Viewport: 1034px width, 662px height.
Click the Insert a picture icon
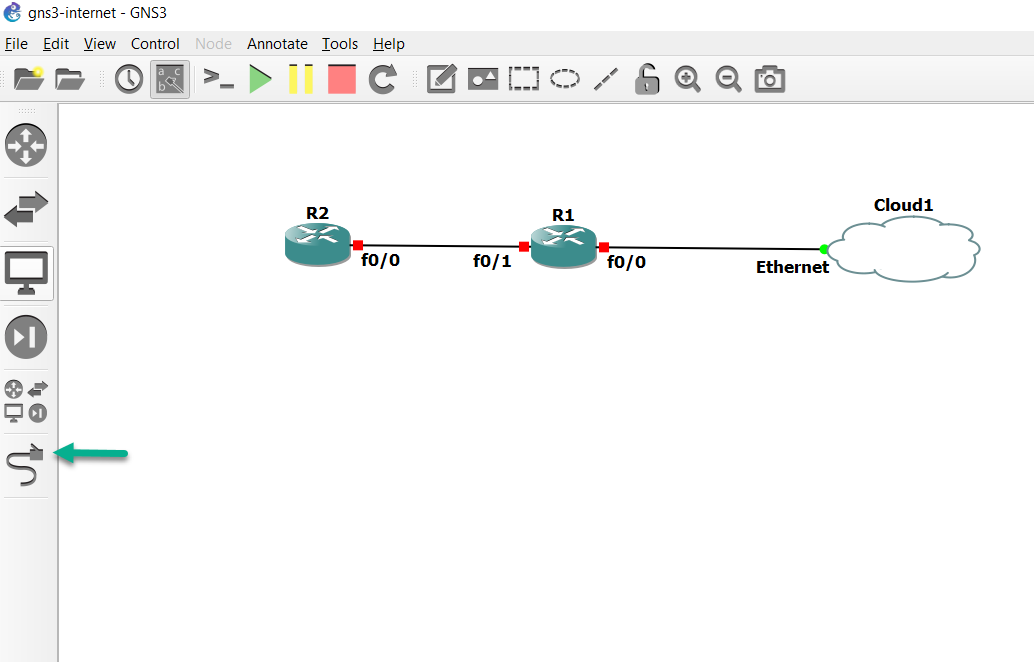point(483,79)
